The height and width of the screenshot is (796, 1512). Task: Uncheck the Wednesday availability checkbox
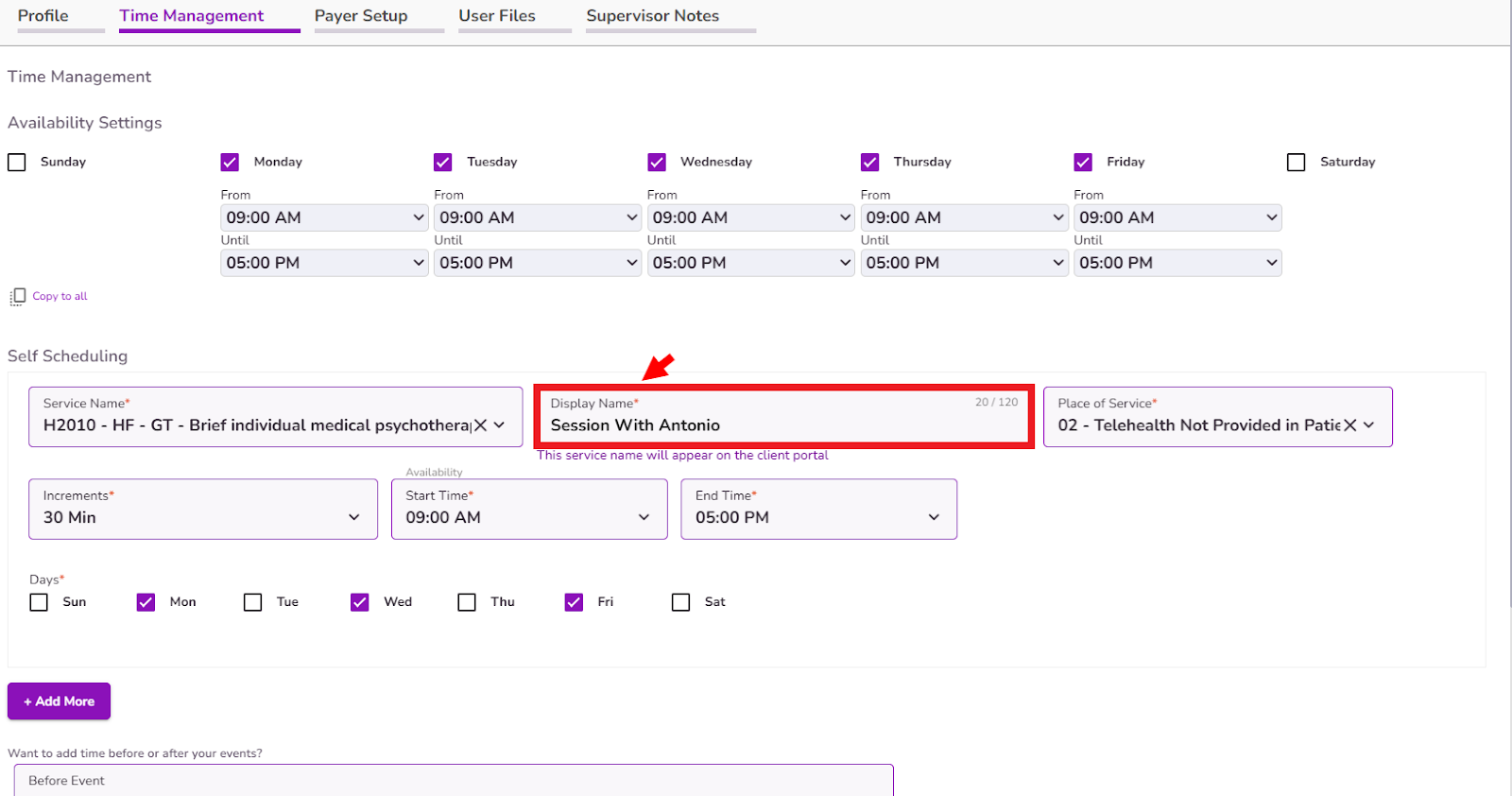click(657, 163)
